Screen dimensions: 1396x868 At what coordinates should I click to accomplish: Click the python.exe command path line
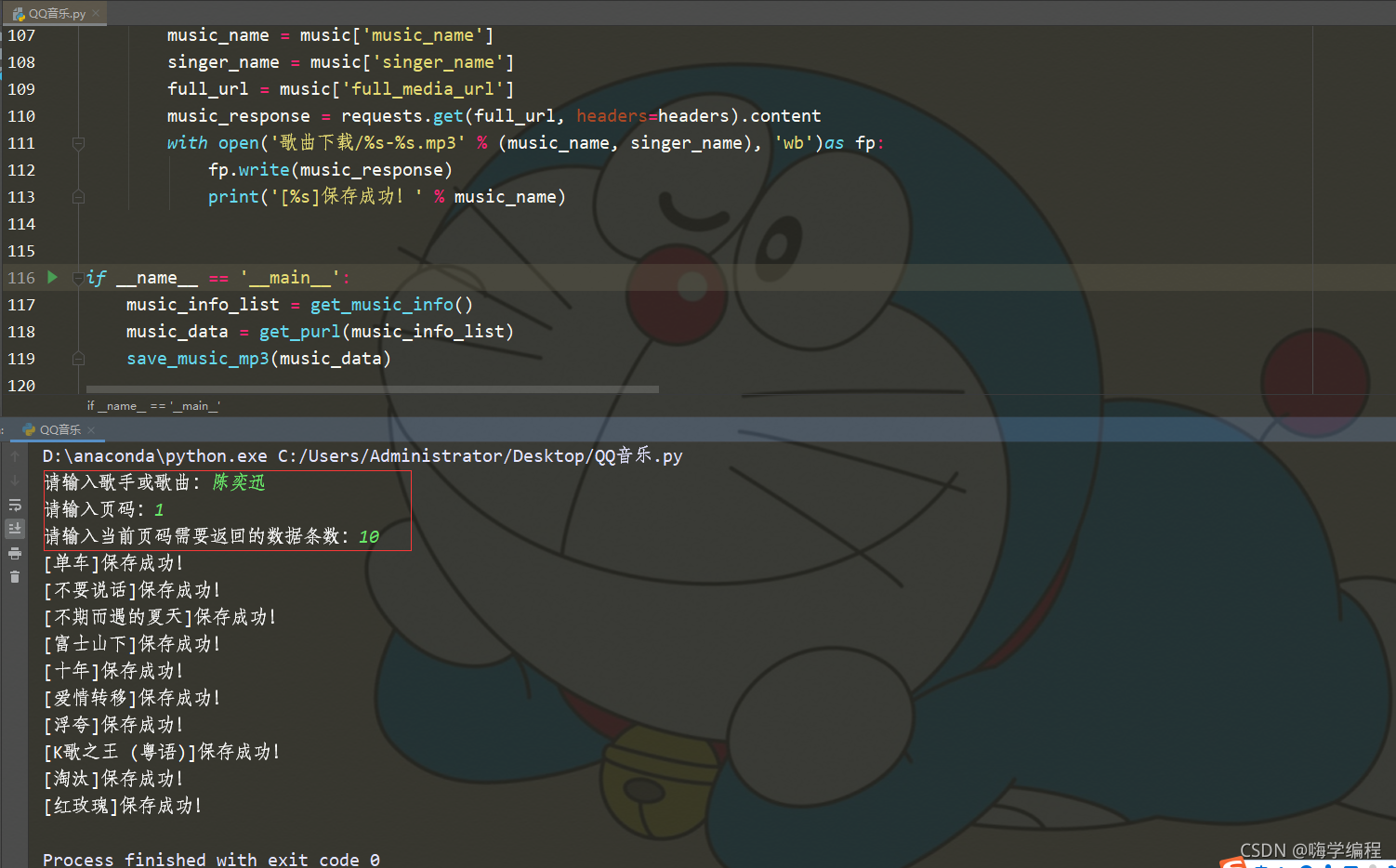(x=362, y=456)
